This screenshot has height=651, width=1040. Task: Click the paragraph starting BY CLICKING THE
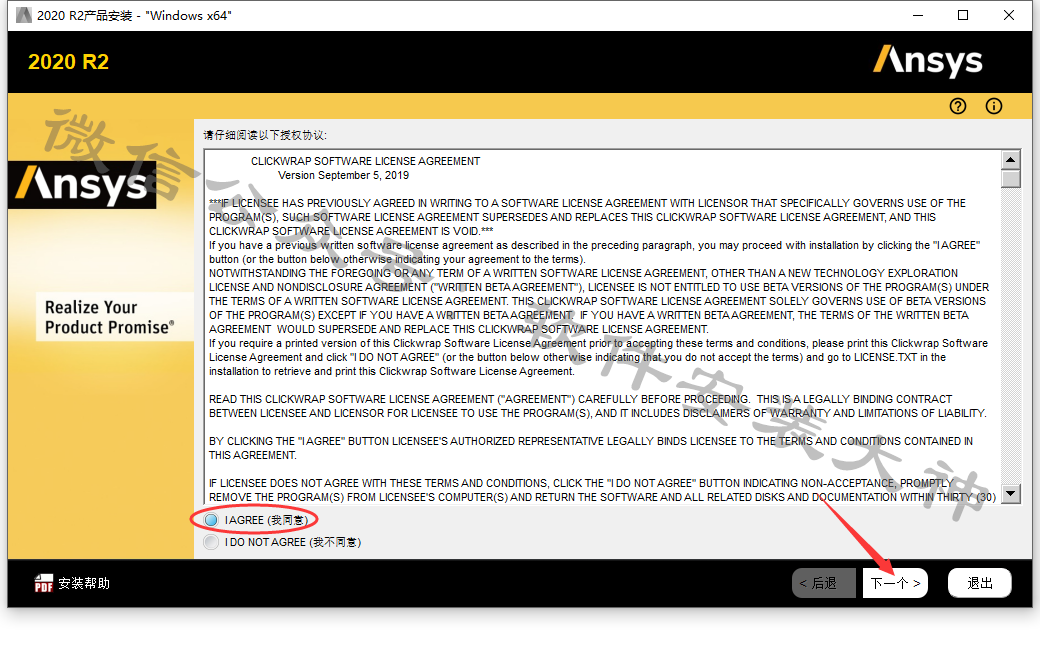coord(591,448)
